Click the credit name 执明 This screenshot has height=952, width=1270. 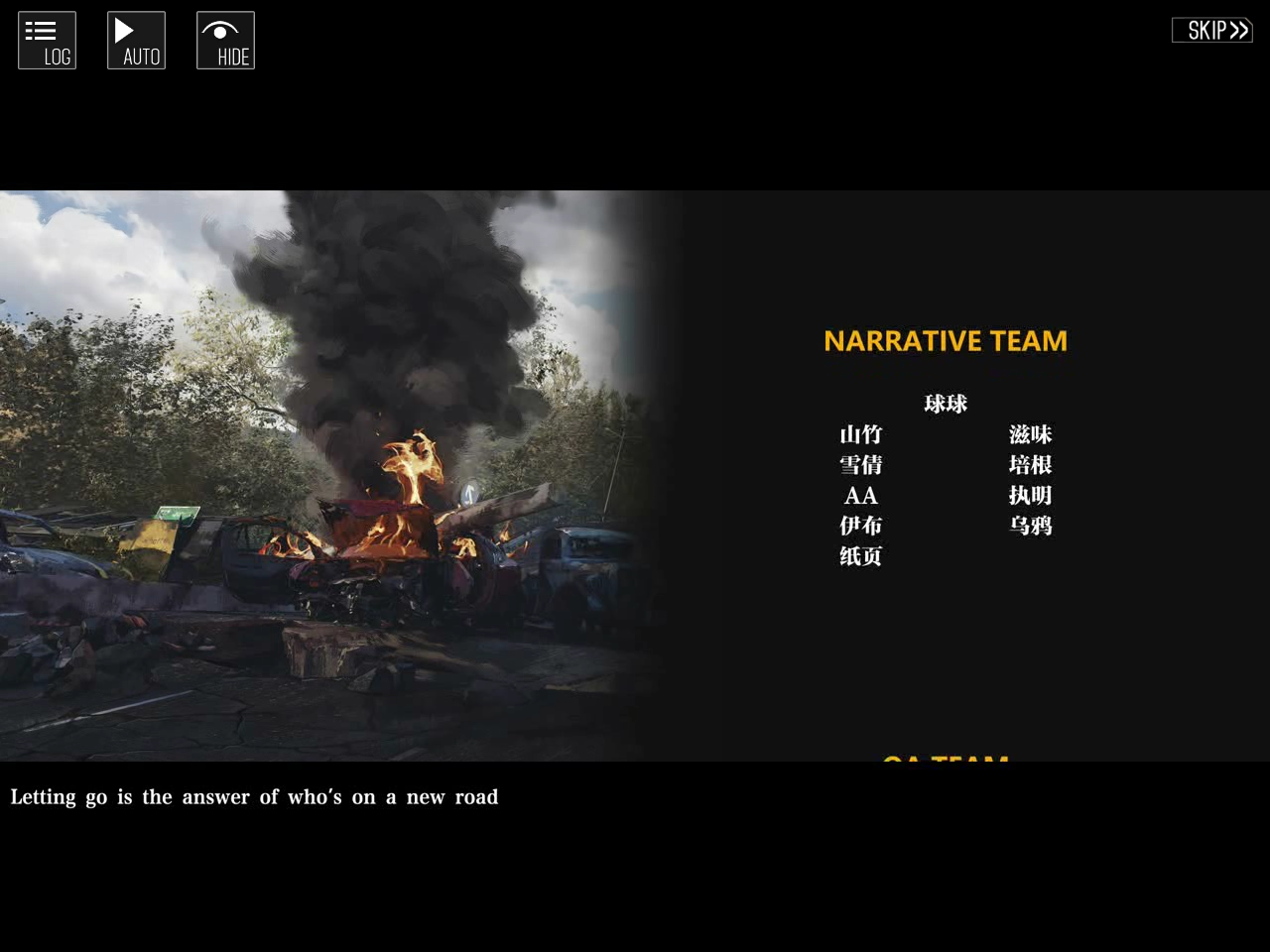tap(1030, 496)
